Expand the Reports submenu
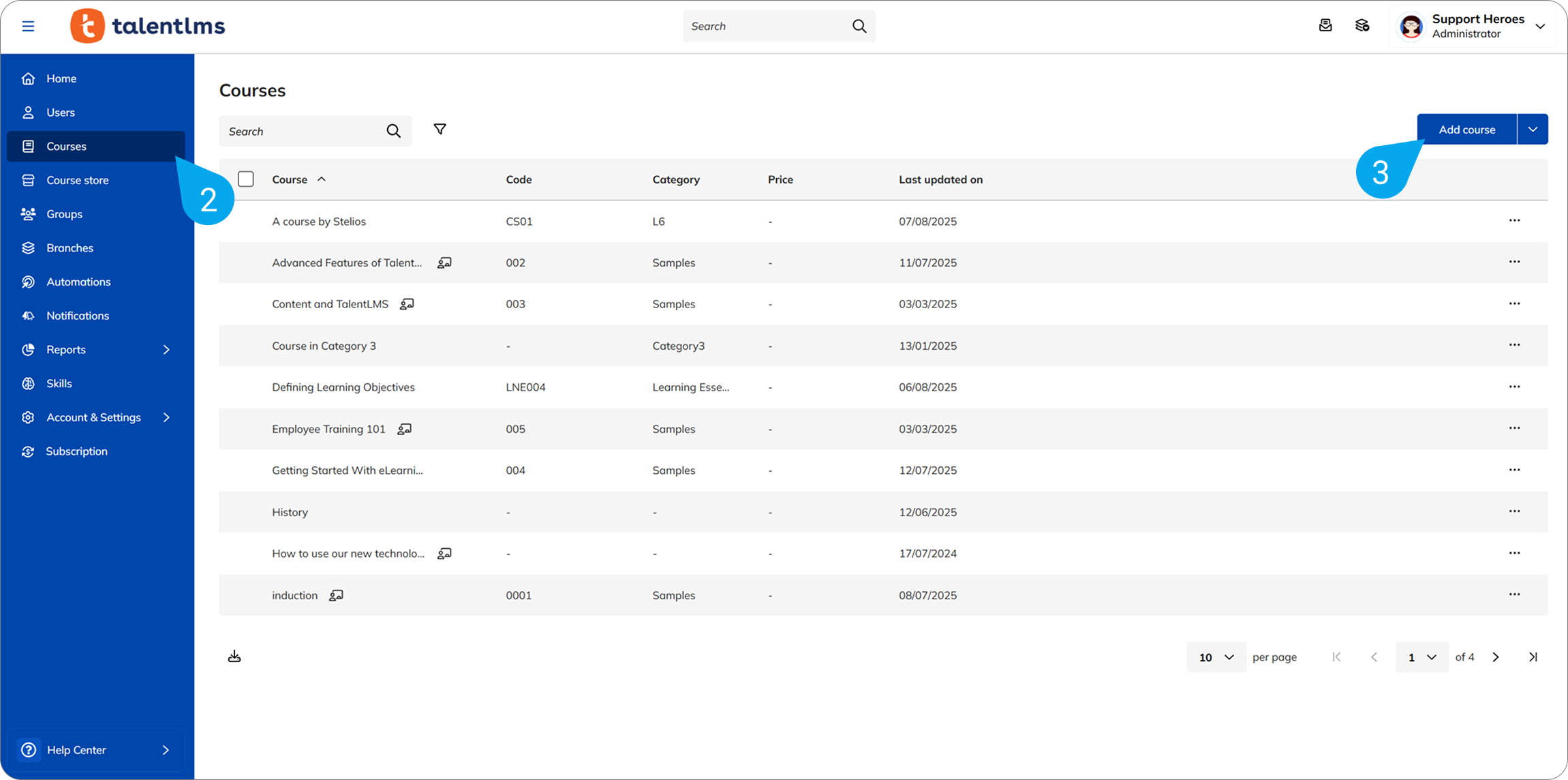This screenshot has height=780, width=1568. tap(166, 350)
